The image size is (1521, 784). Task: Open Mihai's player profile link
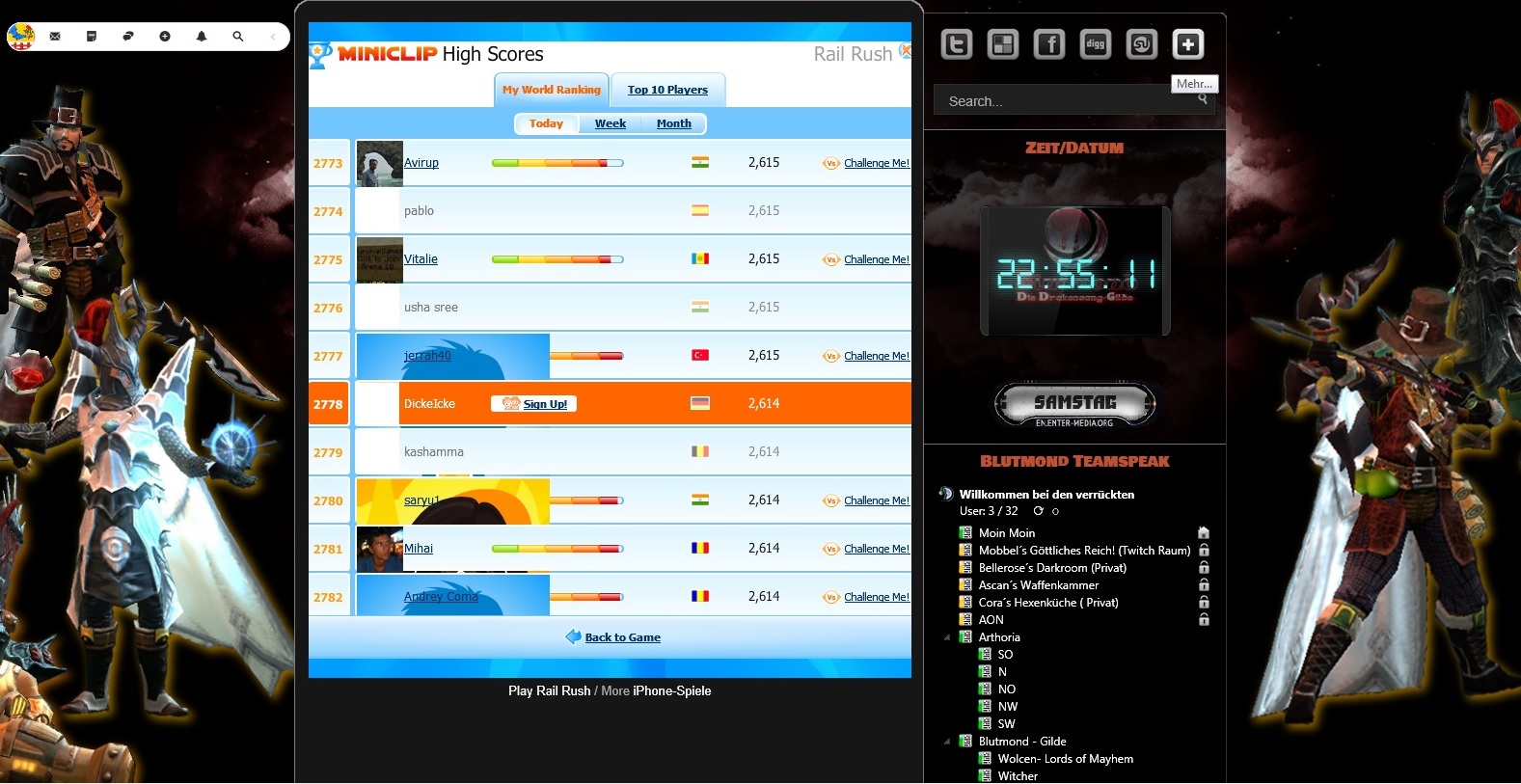pyautogui.click(x=419, y=548)
